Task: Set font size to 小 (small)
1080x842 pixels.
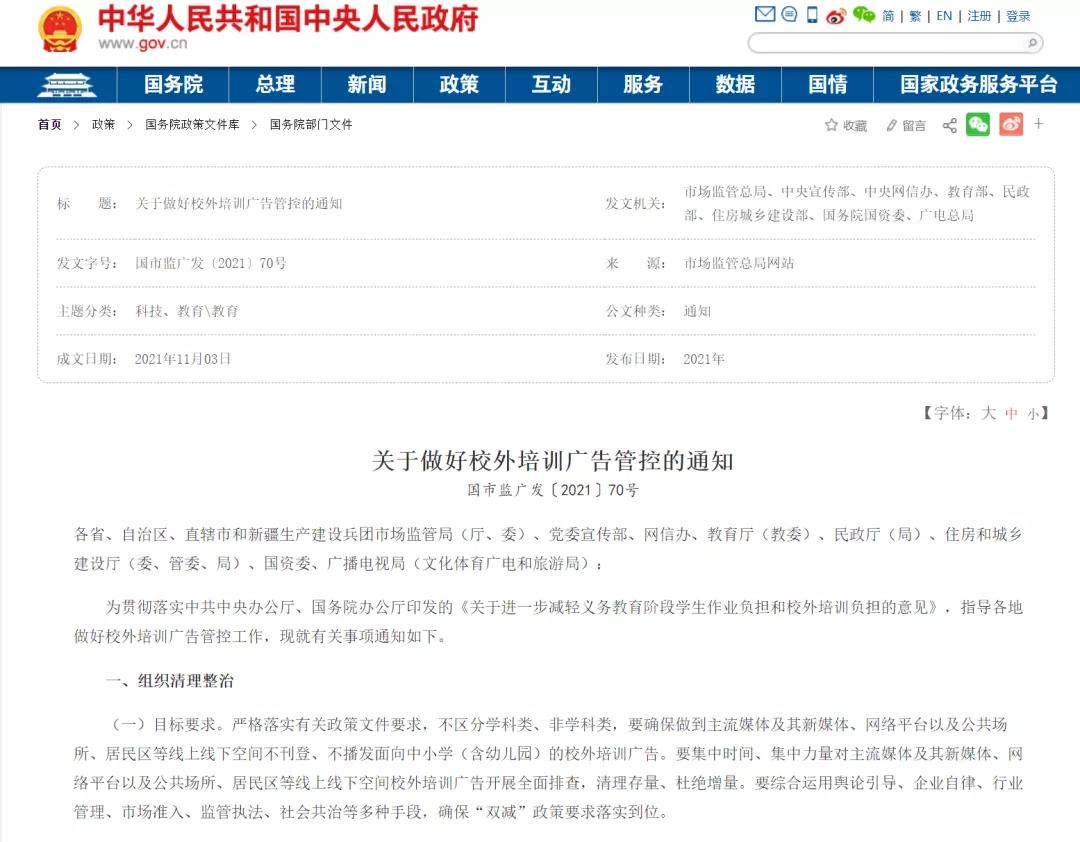Action: pyautogui.click(x=1033, y=413)
